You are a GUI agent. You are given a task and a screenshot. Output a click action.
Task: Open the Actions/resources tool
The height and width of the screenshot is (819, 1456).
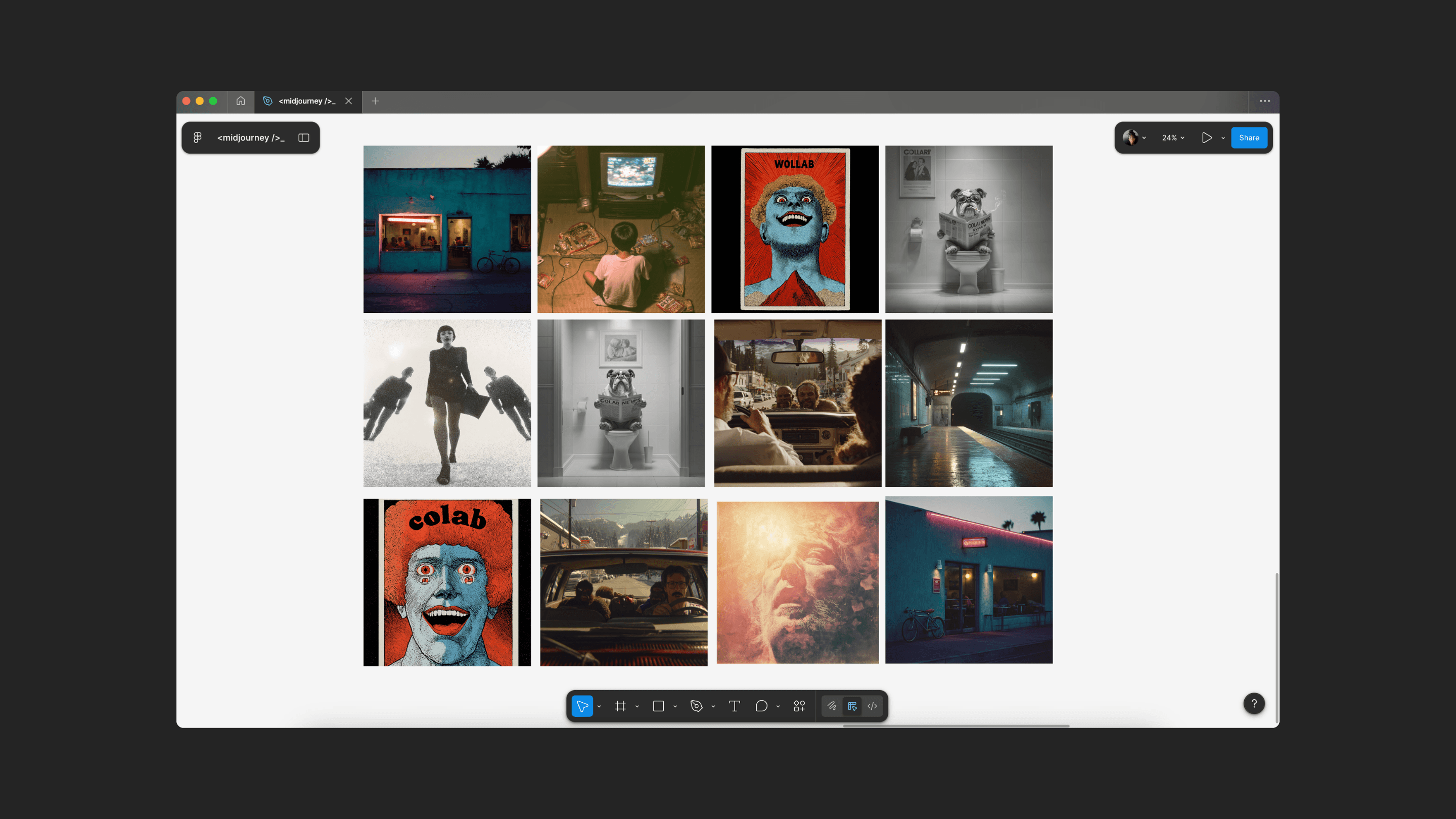tap(799, 706)
